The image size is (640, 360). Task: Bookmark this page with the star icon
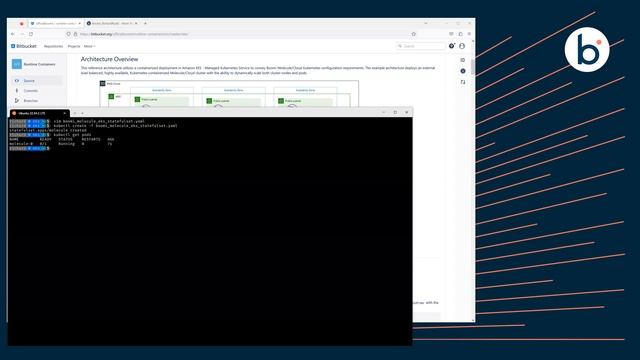(413, 34)
